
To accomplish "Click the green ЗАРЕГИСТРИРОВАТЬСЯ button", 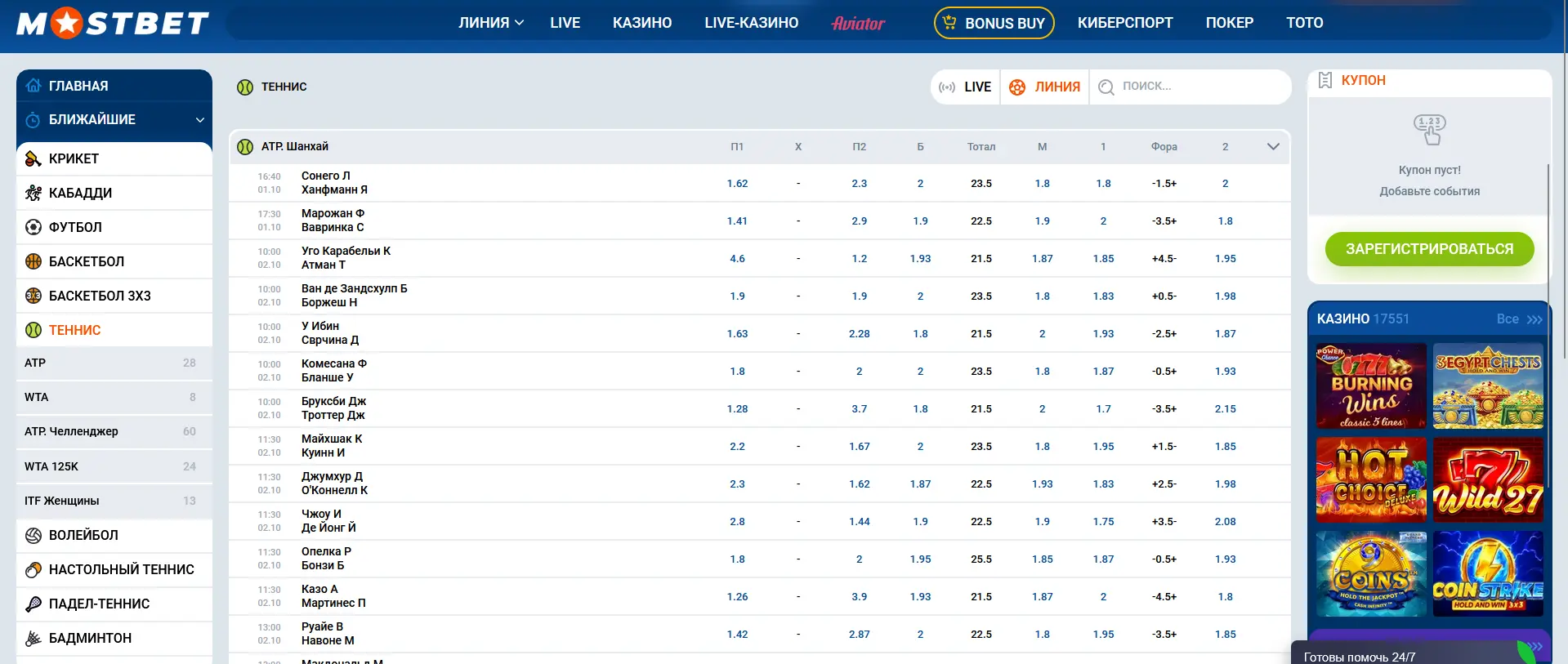I will [1430, 249].
